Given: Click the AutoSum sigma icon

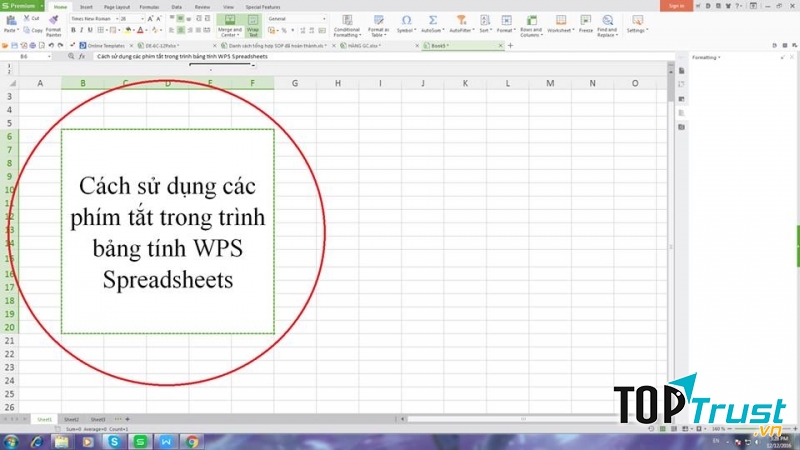Looking at the screenshot, I should pyautogui.click(x=433, y=20).
